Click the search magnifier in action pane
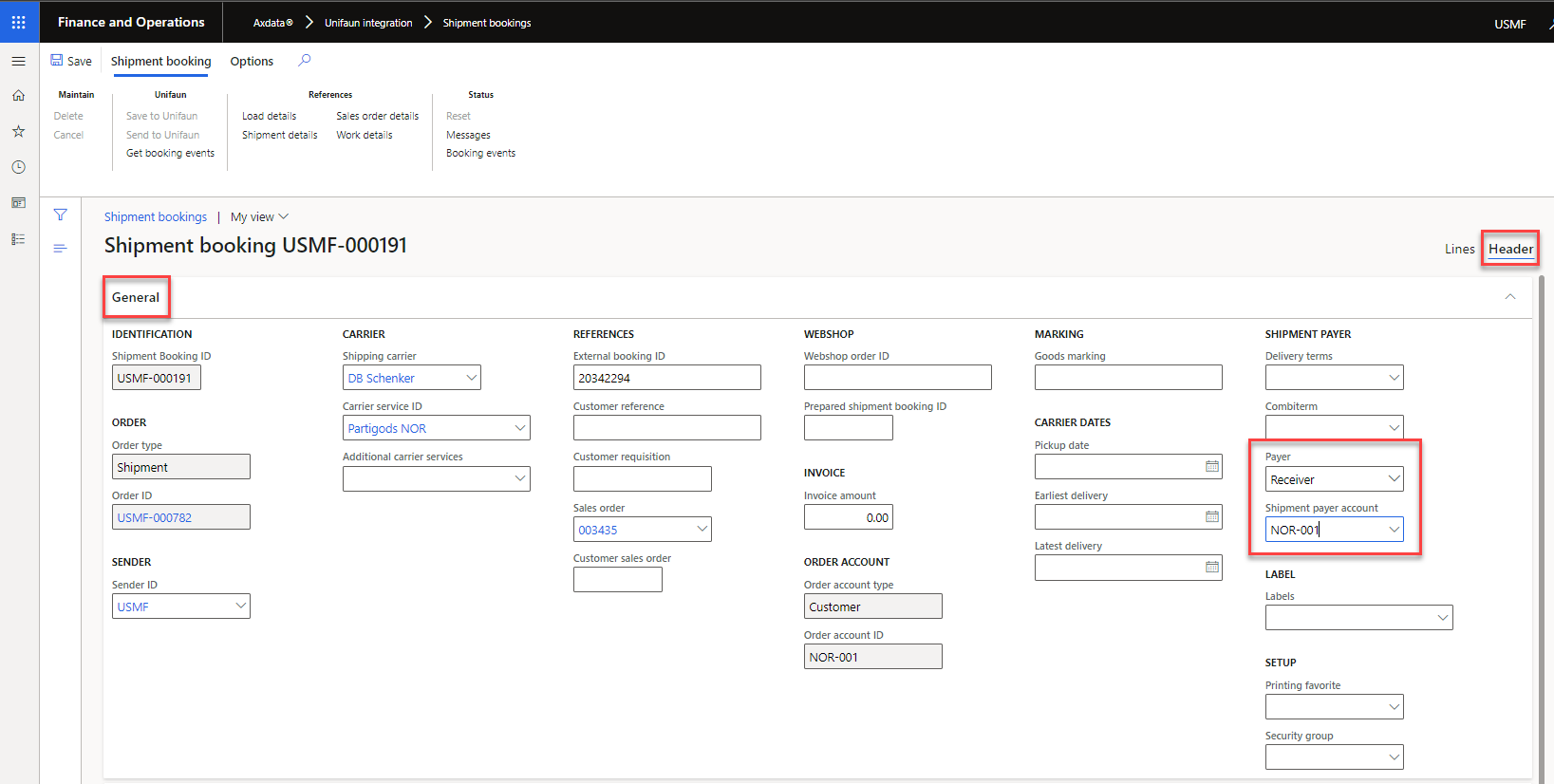The width and height of the screenshot is (1554, 784). pyautogui.click(x=305, y=61)
